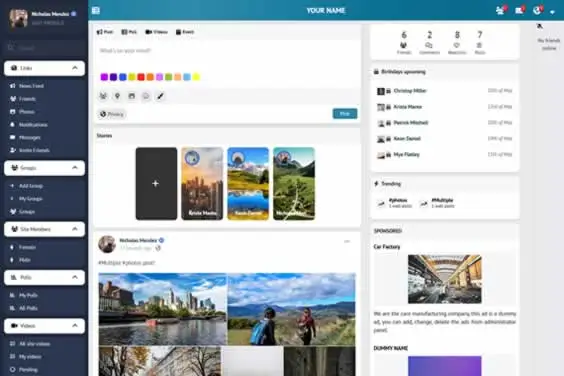Screen dimensions: 564x376
Task: Pick the orange background swatch
Action: 150,77
